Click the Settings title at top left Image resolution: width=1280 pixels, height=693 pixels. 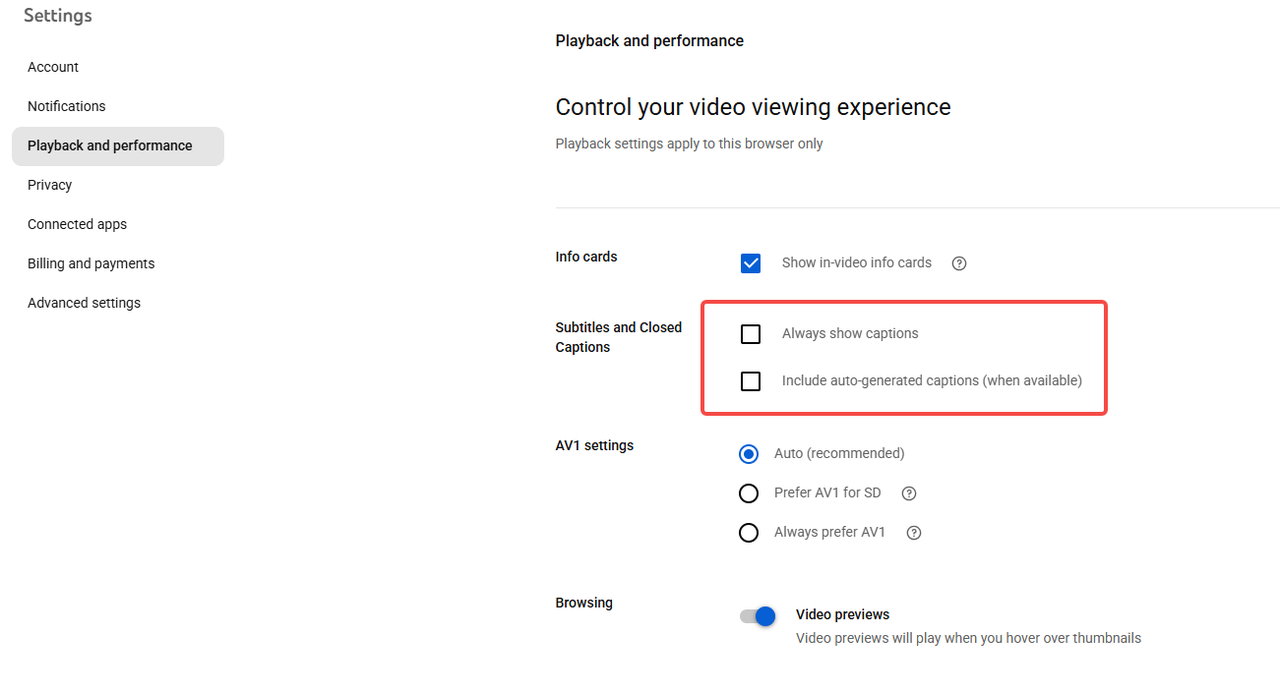58,16
